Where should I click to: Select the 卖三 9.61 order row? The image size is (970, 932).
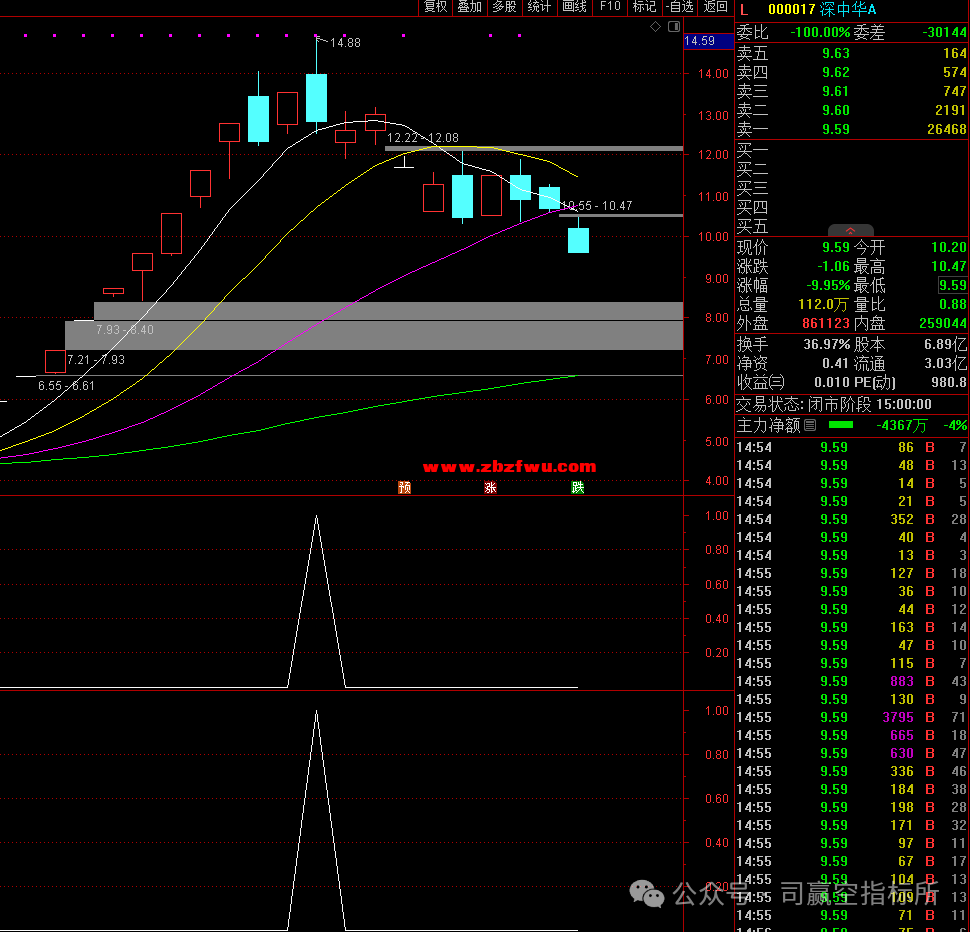click(852, 92)
